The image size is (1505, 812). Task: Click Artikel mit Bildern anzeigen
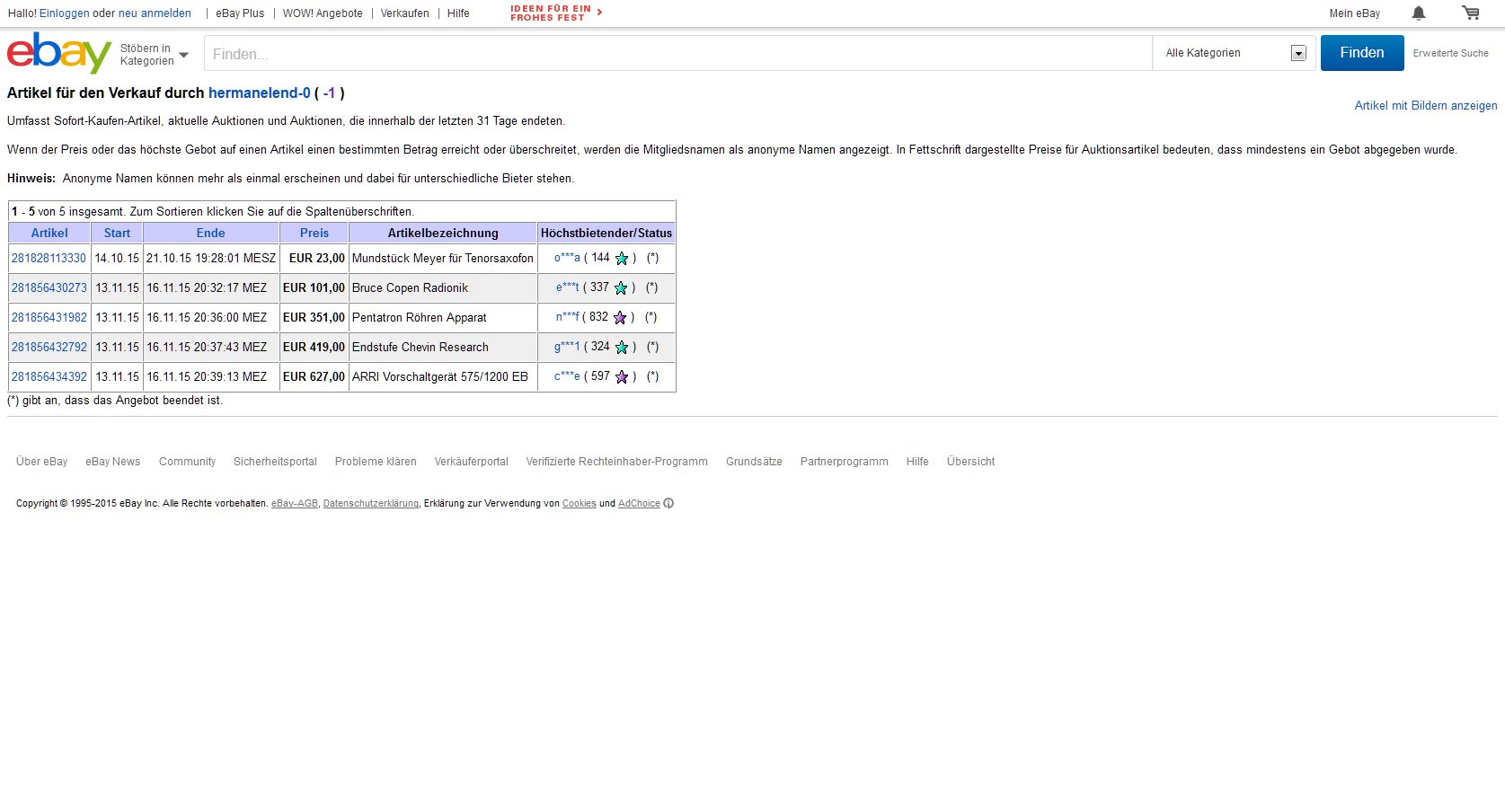(1425, 106)
